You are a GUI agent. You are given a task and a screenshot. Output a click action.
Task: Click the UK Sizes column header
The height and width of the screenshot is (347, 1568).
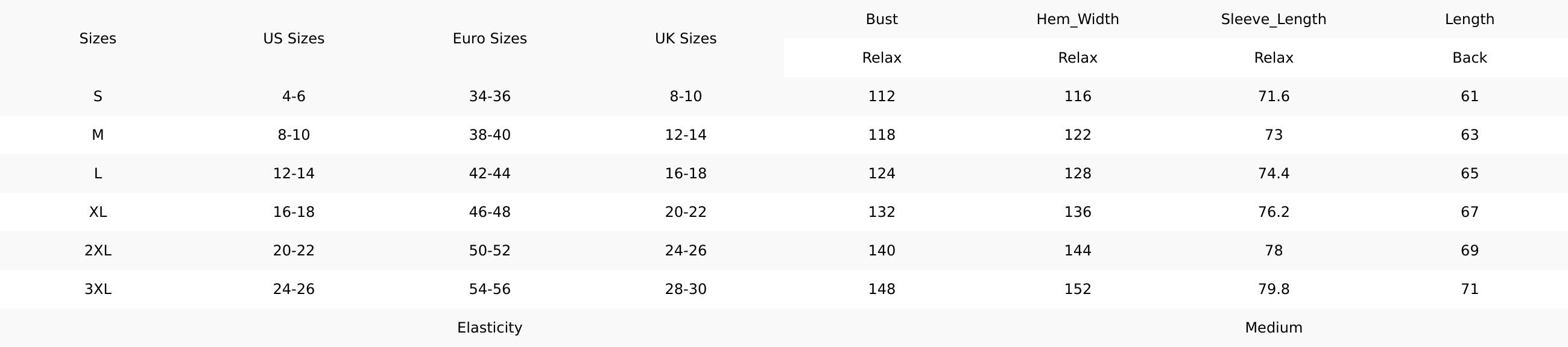tap(685, 39)
